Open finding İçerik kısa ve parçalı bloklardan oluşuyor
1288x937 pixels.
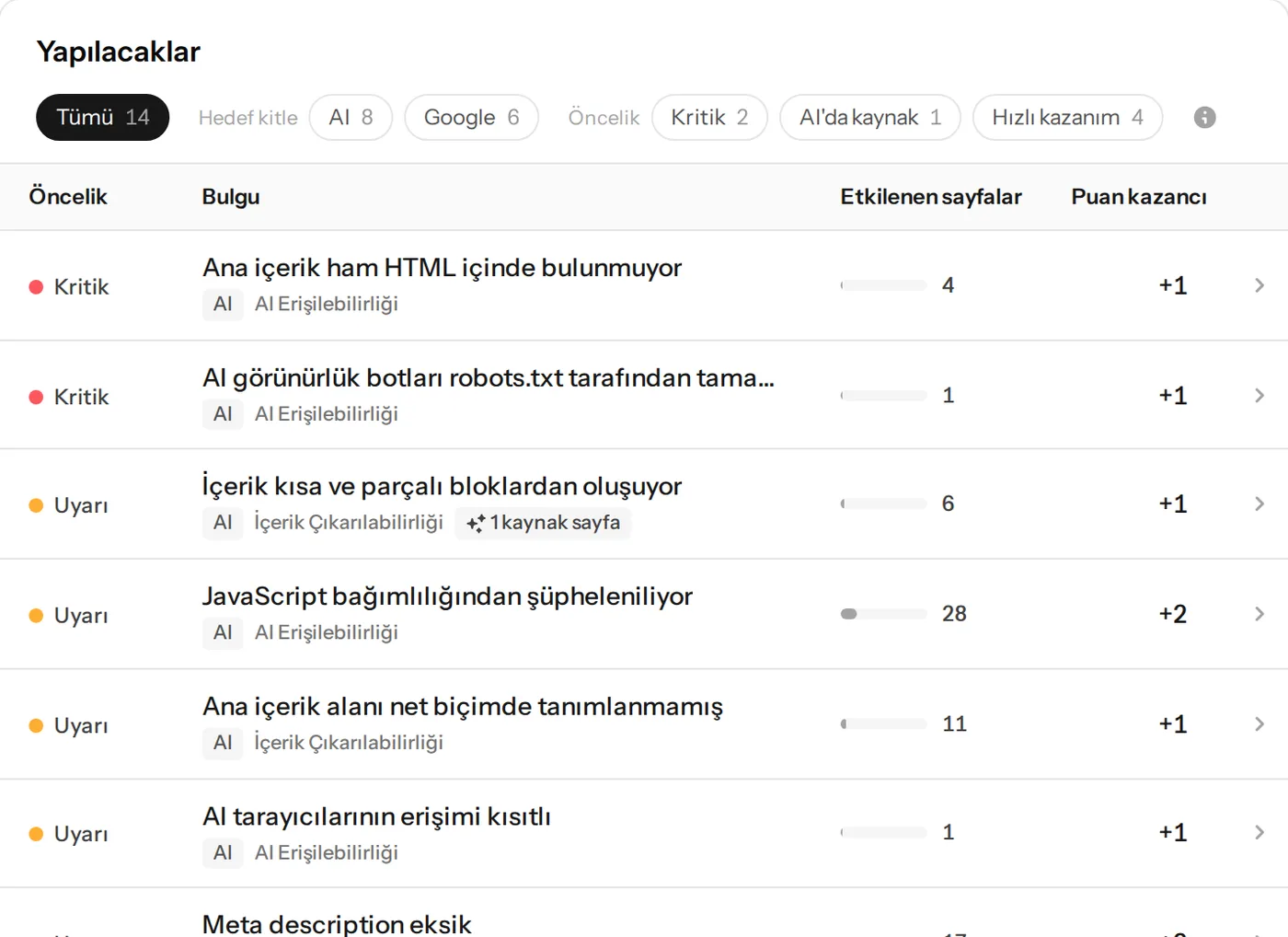[x=442, y=486]
